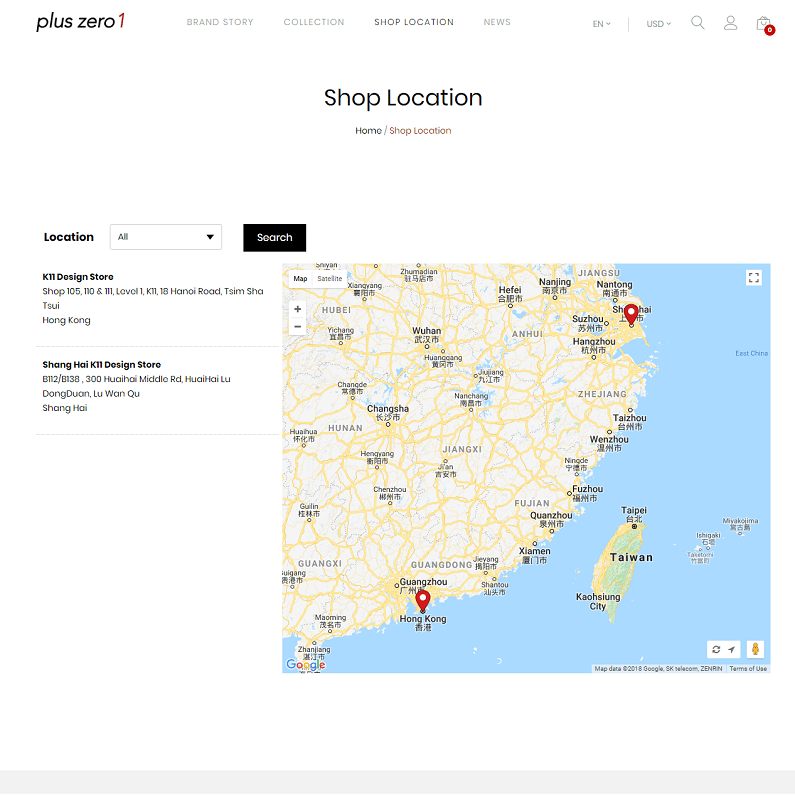Viewport: 795px width, 795px height.
Task: Zoom out the map with minus button
Action: click(298, 327)
